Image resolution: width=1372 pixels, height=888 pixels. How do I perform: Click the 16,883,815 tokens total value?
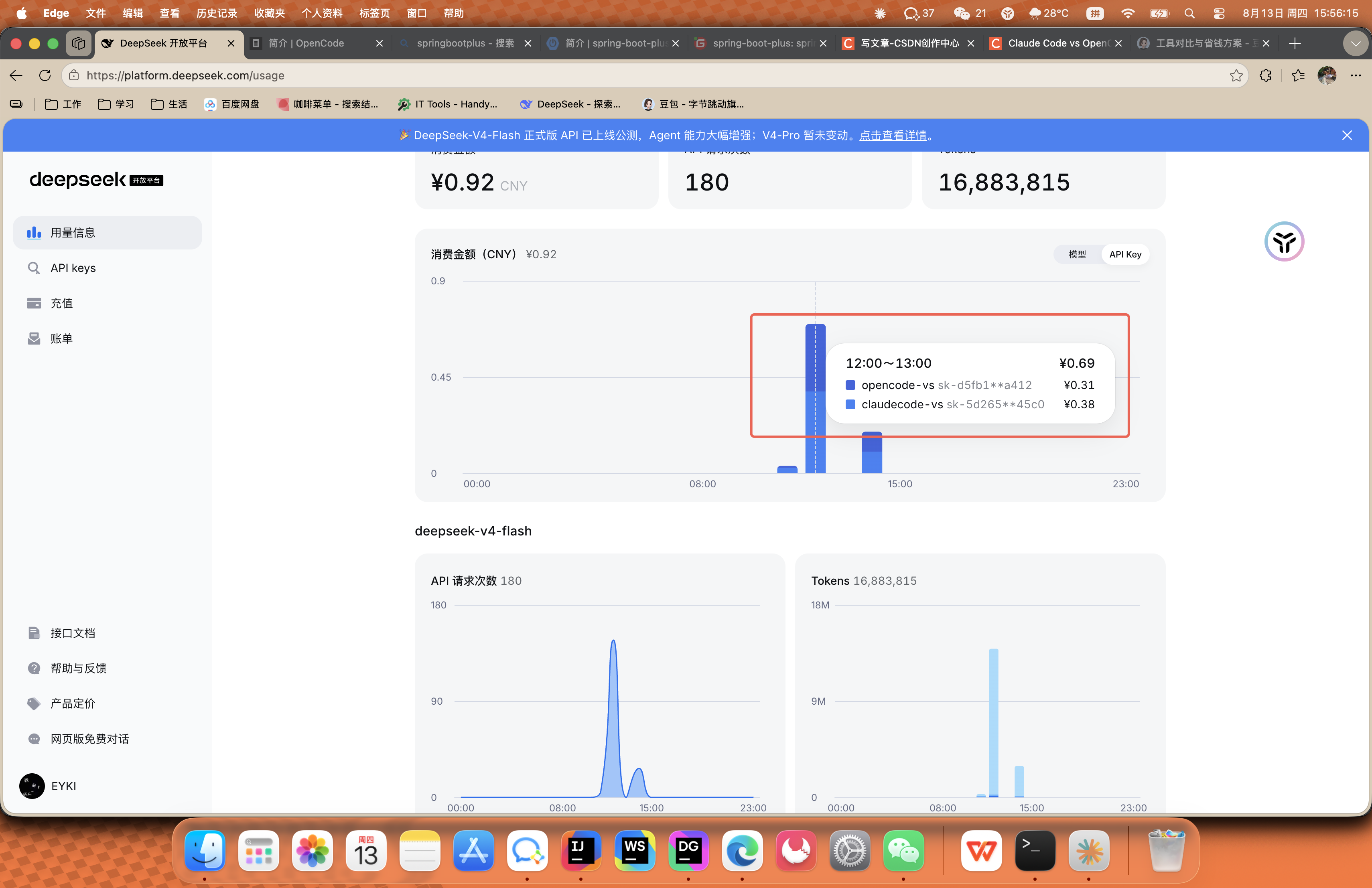point(1004,182)
